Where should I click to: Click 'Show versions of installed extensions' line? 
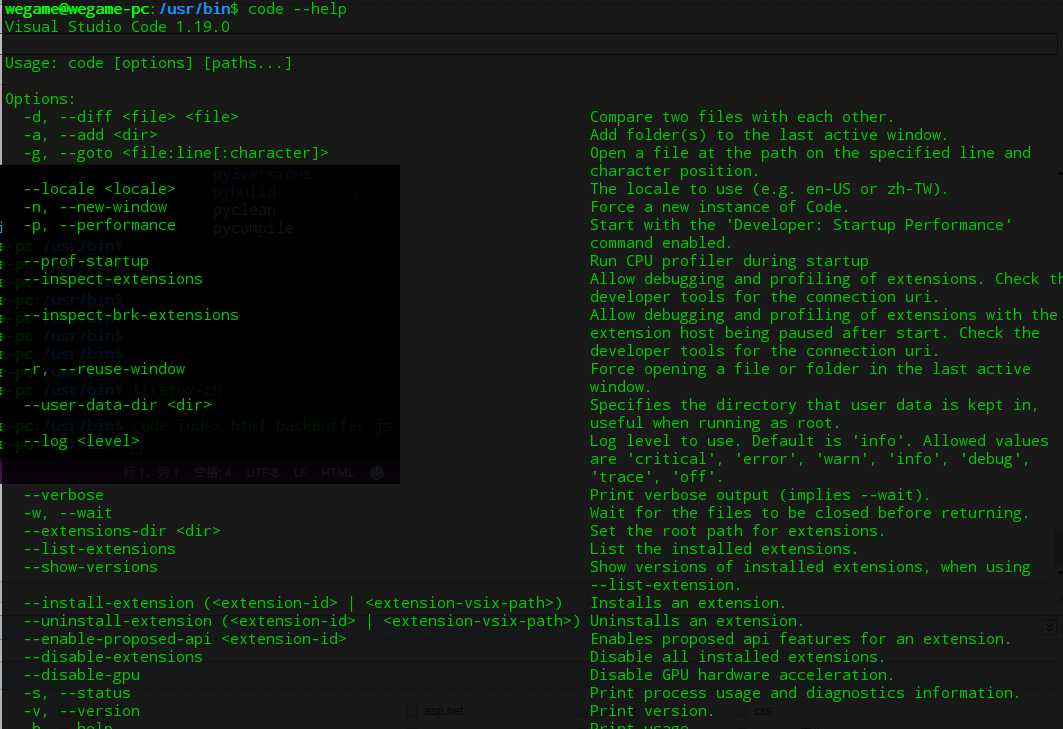pos(810,567)
